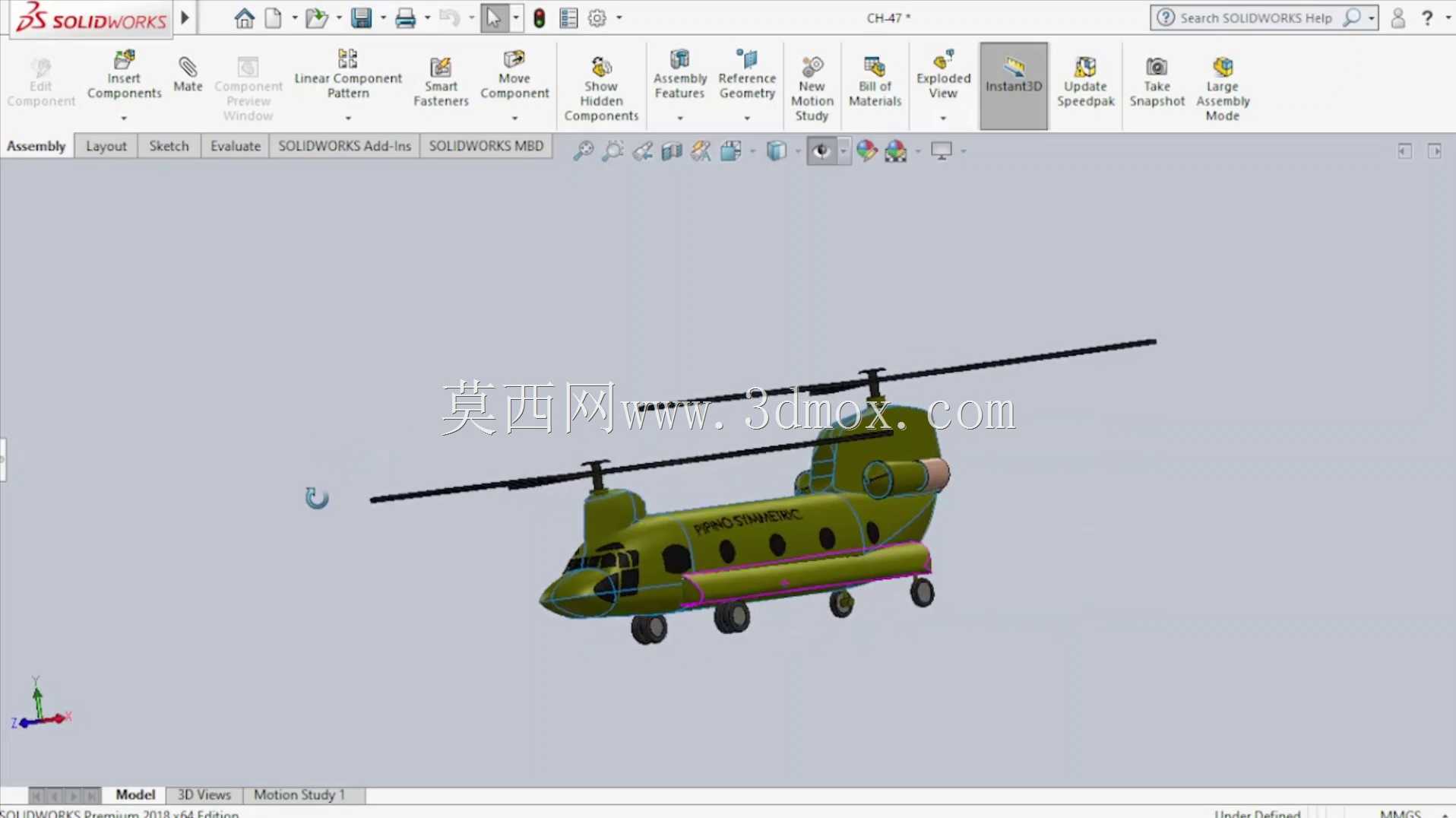Click the Search SOLIDWORKS Help field

pos(1255,17)
